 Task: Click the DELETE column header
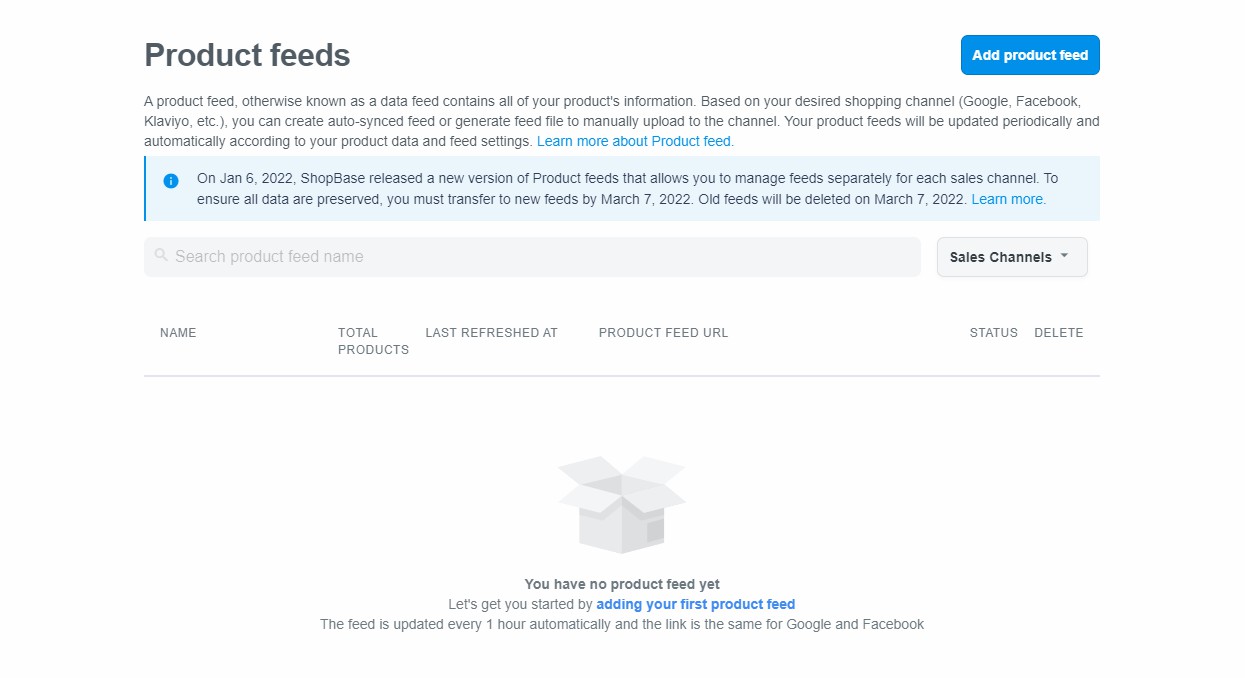tap(1058, 333)
